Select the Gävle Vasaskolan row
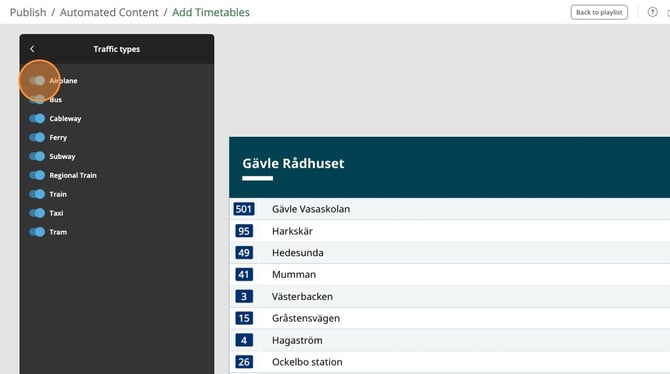The width and height of the screenshot is (670, 374). pos(450,209)
